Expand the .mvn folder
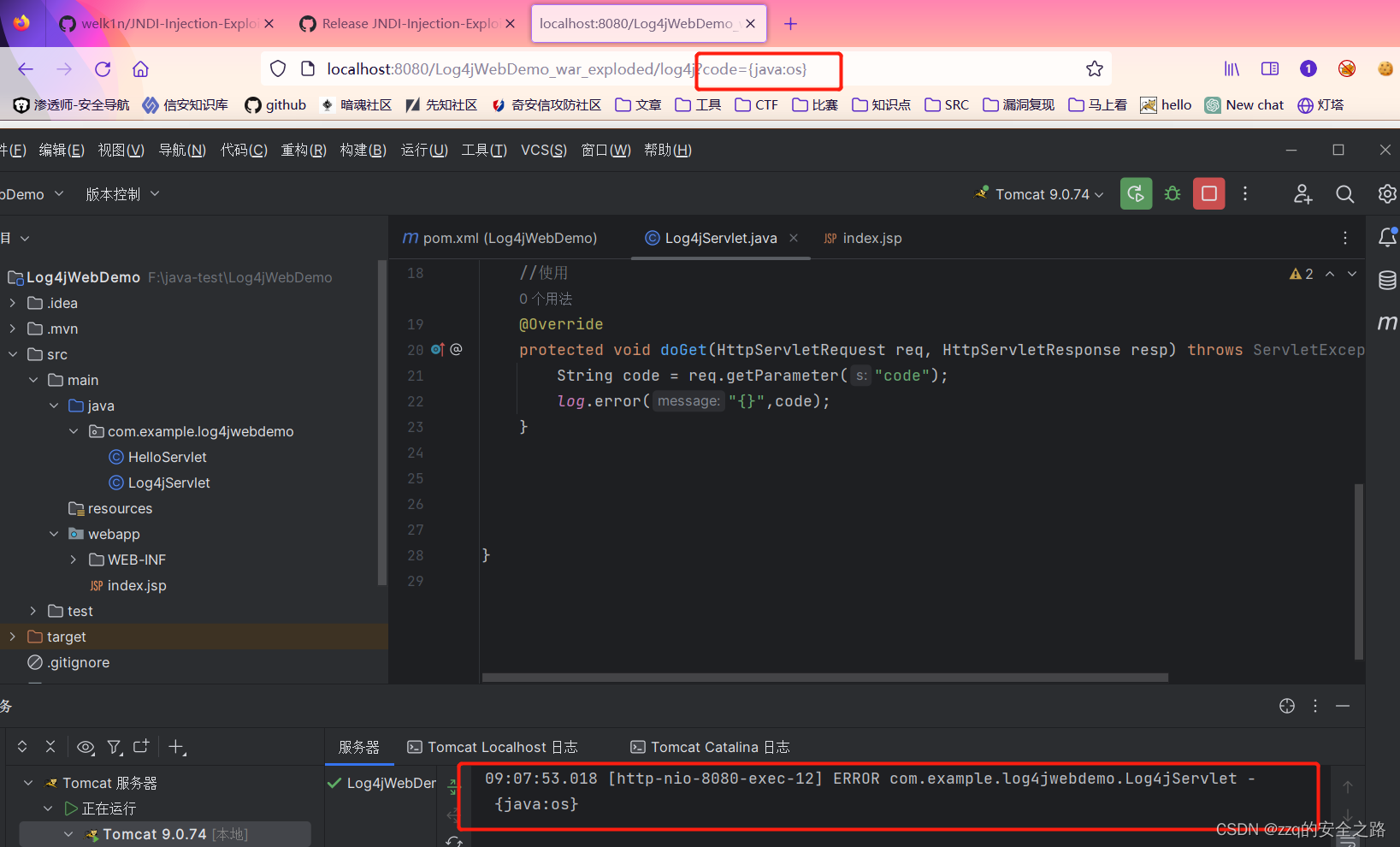 (x=12, y=329)
